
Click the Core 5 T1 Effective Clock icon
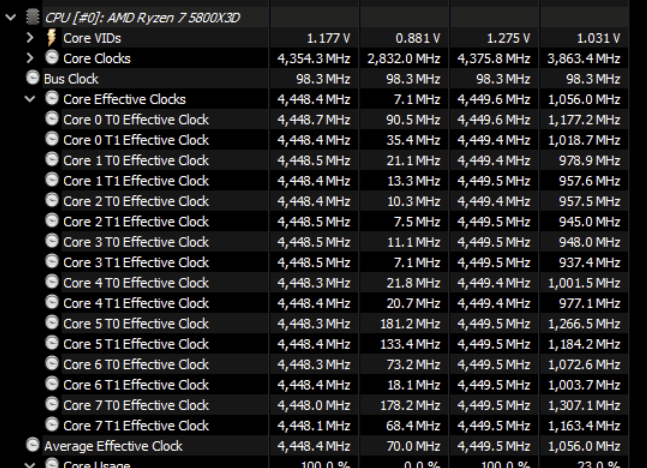[52, 343]
